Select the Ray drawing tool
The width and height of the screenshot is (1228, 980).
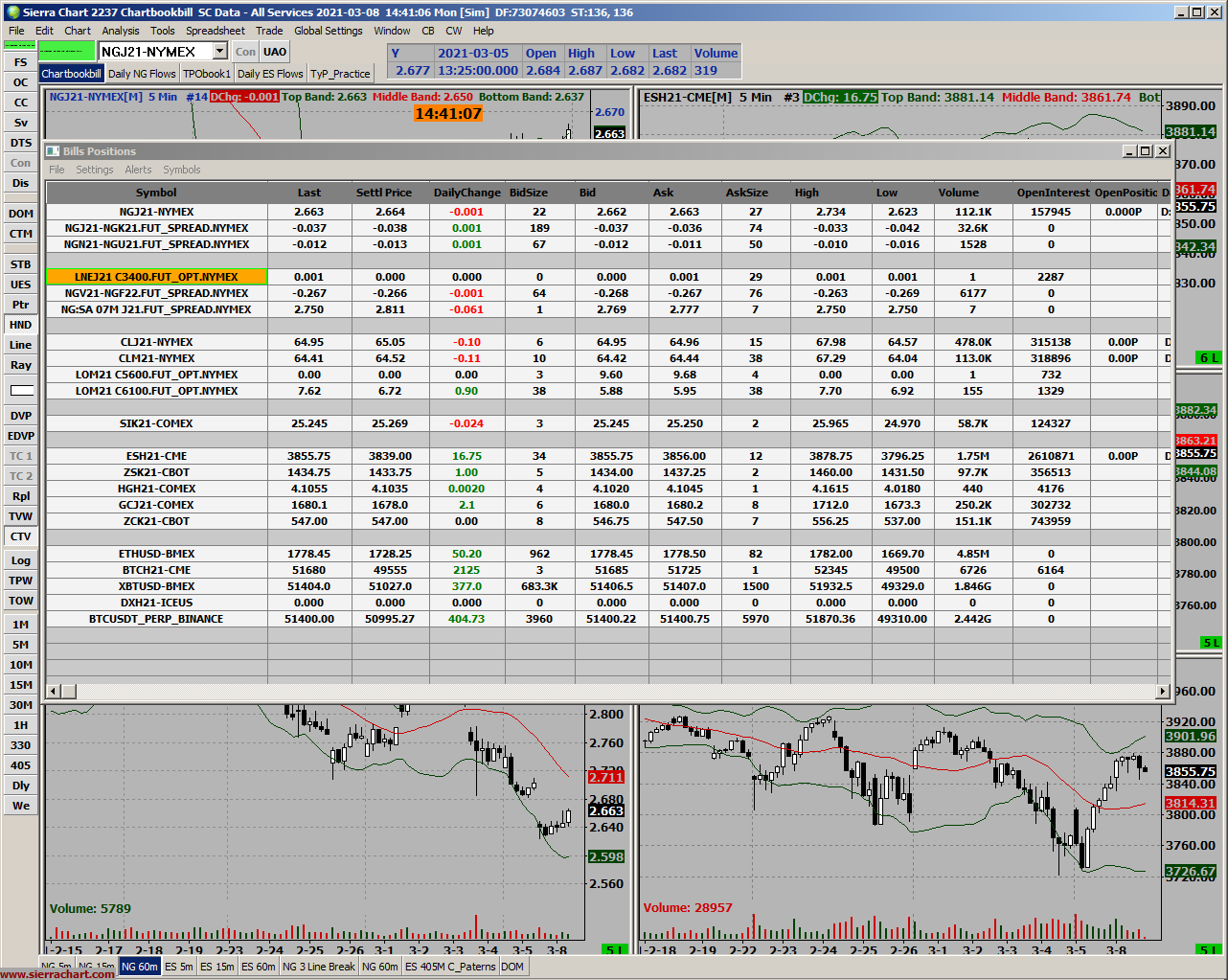[21, 365]
